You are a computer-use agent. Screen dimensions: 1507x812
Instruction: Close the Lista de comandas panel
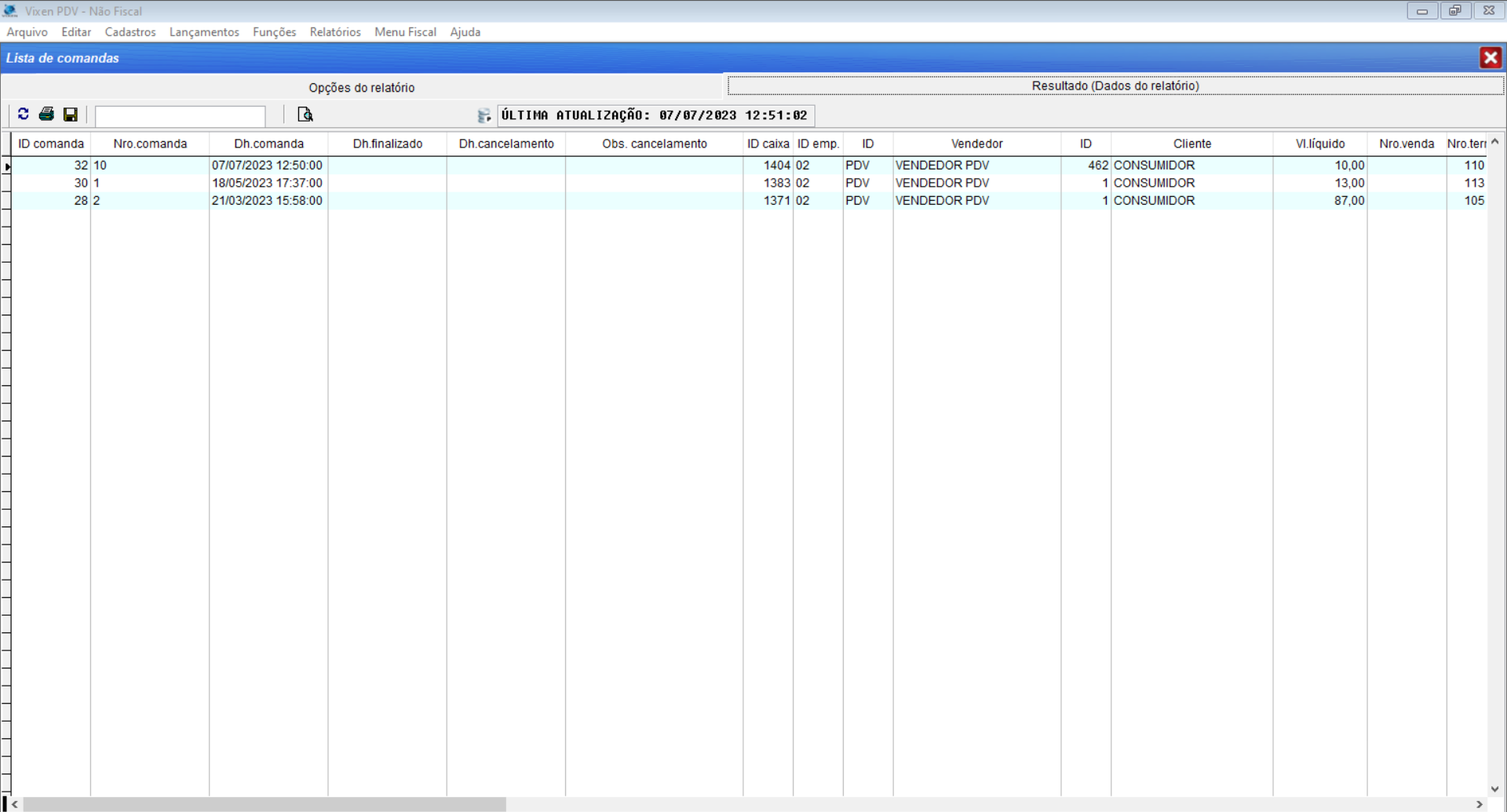click(x=1490, y=58)
